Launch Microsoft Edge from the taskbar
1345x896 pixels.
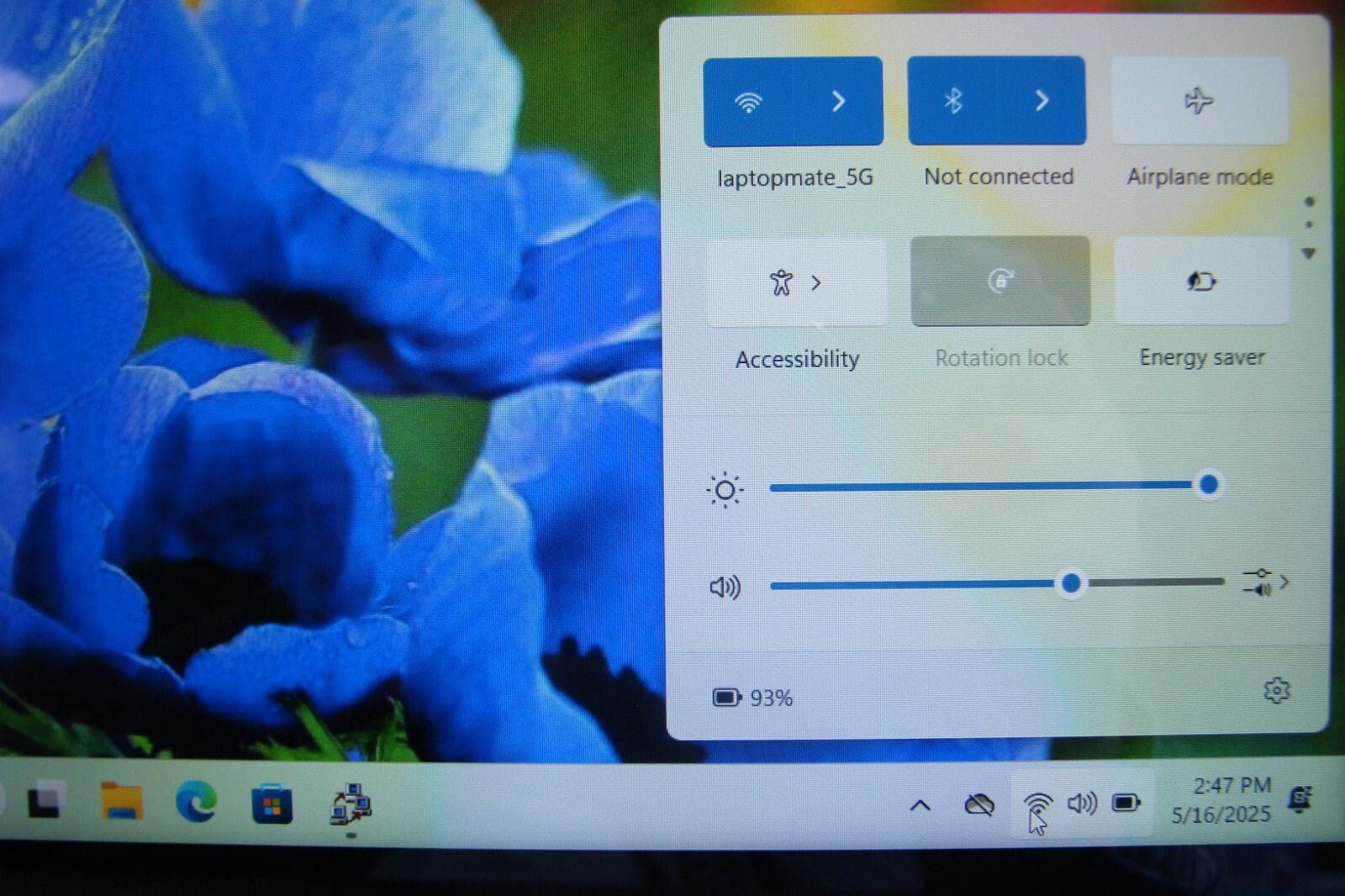tap(195, 802)
